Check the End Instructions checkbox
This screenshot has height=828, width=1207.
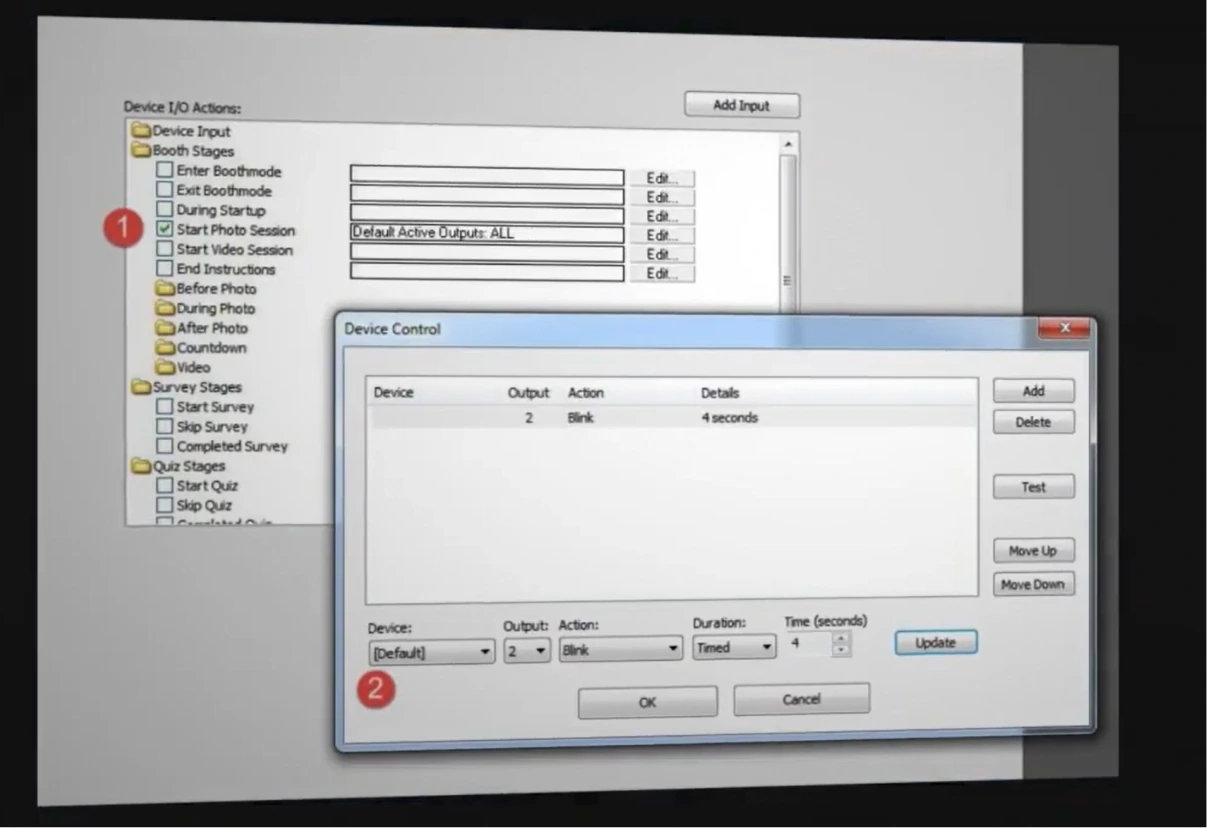165,269
